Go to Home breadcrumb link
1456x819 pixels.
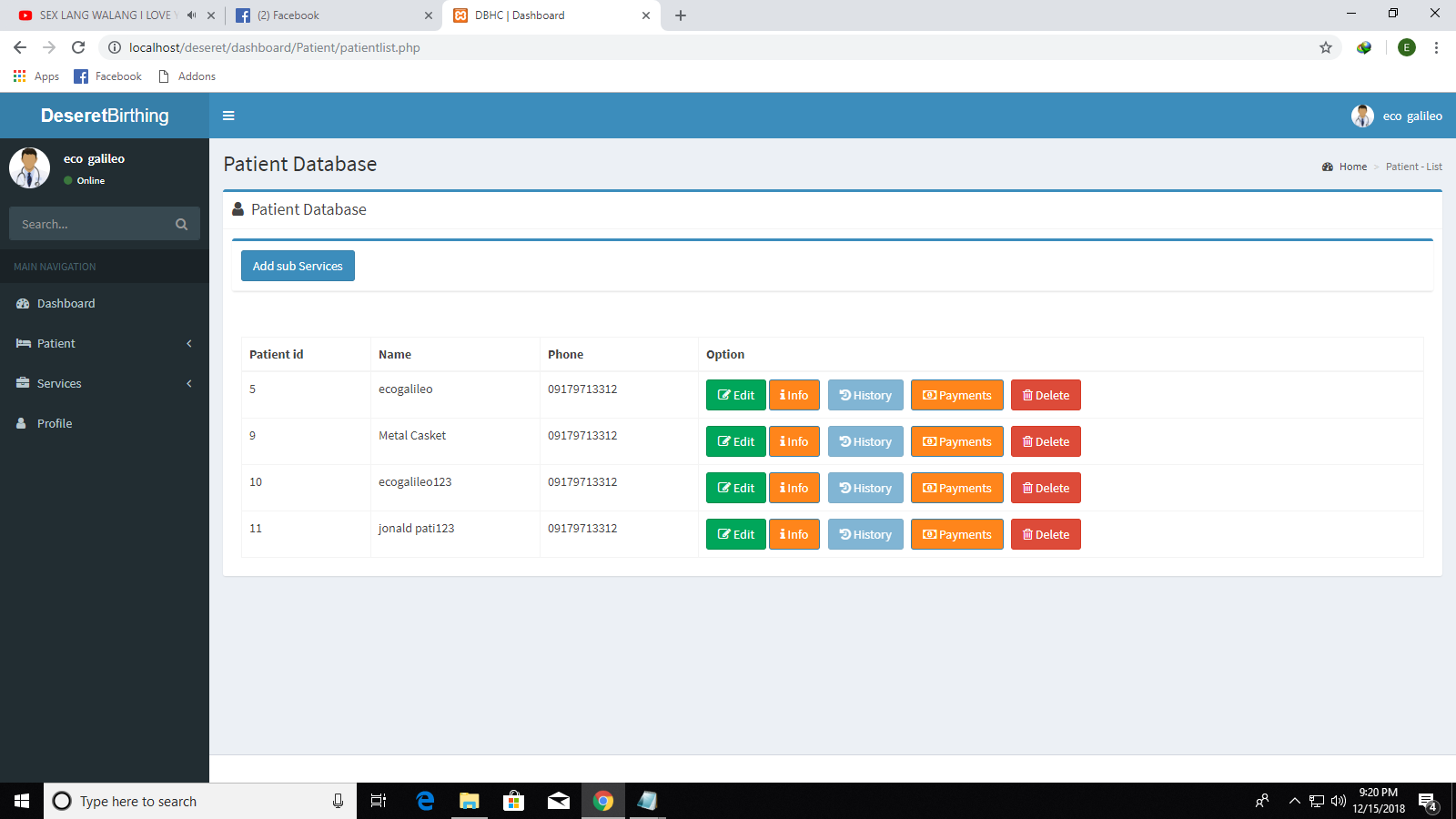(x=1352, y=167)
